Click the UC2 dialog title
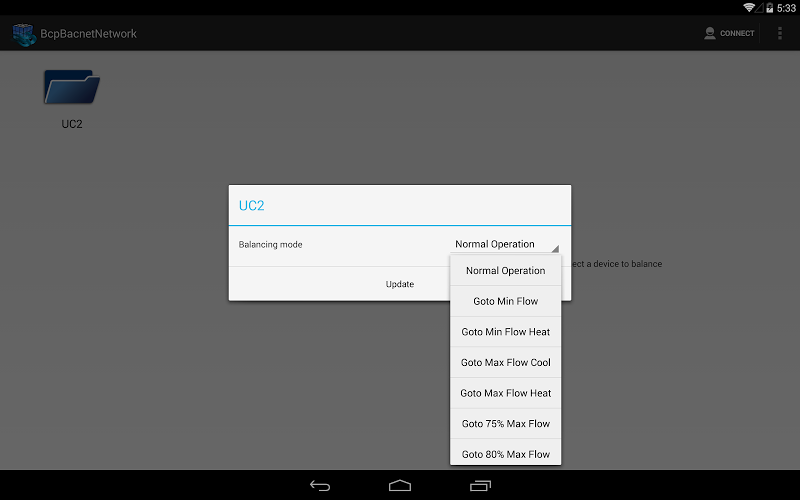Image resolution: width=800 pixels, height=500 pixels. coord(252,206)
